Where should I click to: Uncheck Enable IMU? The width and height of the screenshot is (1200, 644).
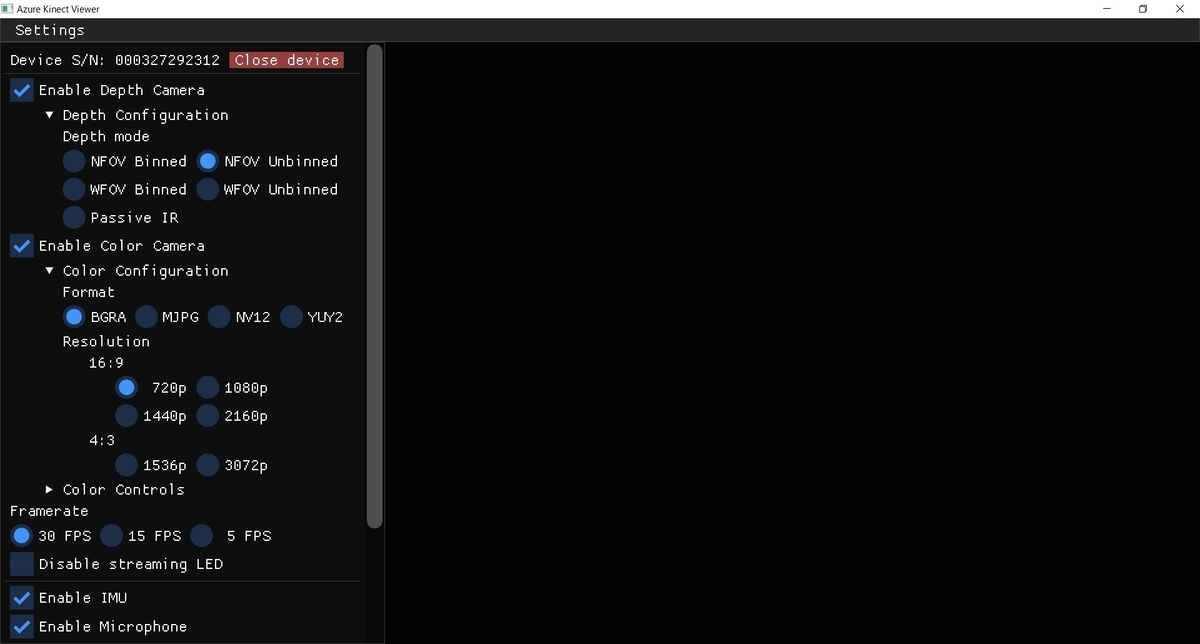[22, 598]
